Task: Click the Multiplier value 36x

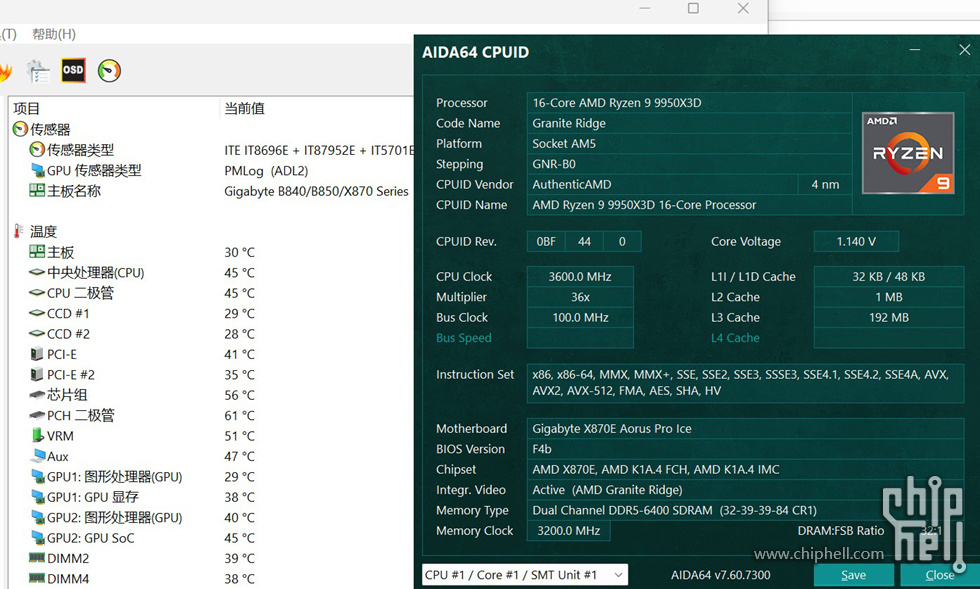Action: pyautogui.click(x=580, y=297)
